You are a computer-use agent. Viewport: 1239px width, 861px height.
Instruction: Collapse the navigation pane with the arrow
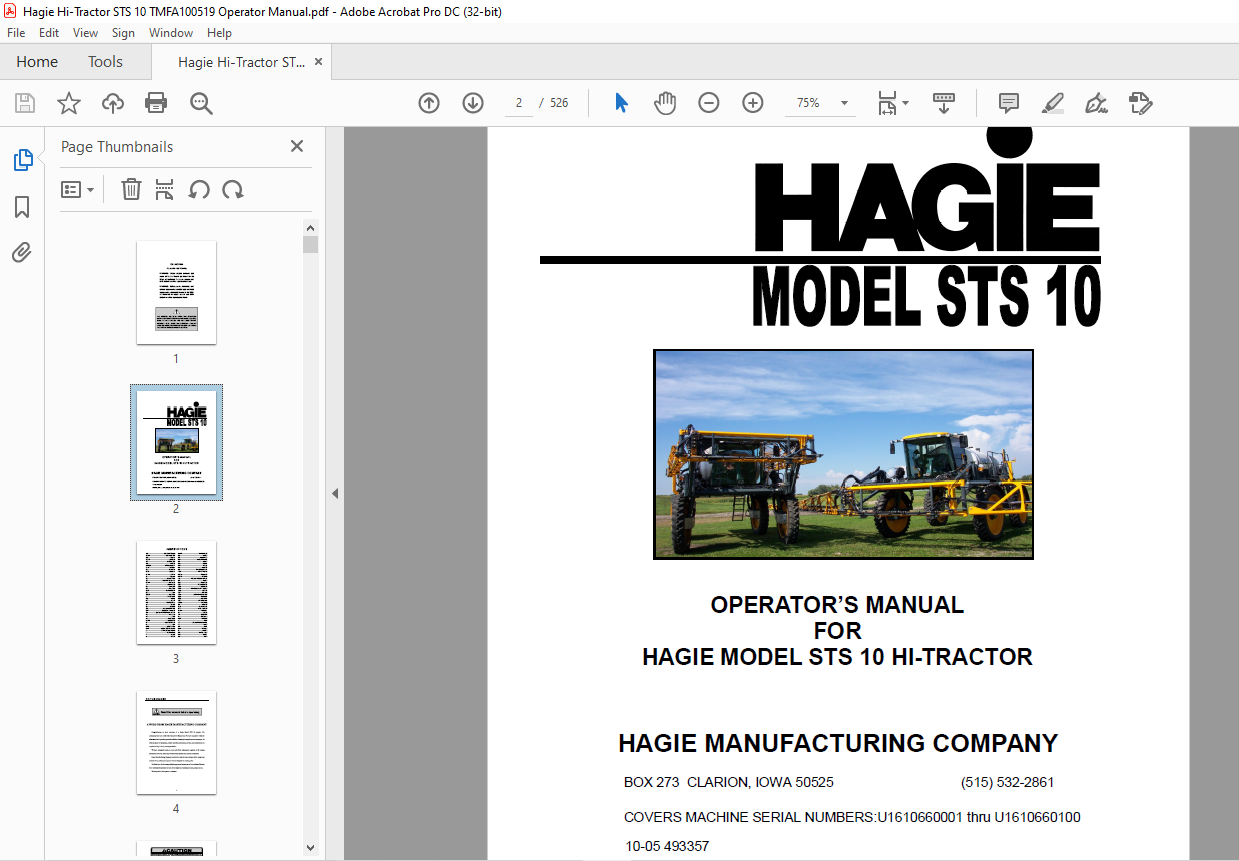[335, 493]
